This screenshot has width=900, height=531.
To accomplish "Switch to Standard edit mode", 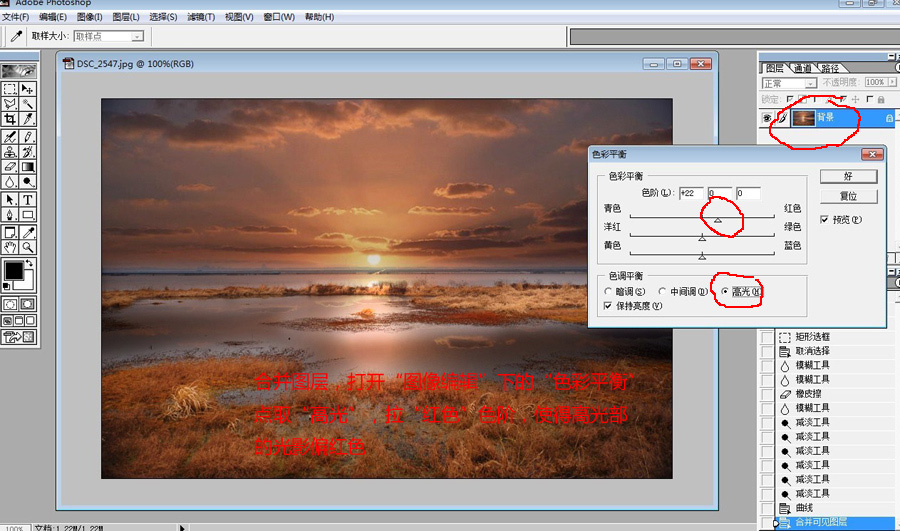I will pyautogui.click(x=10, y=304).
